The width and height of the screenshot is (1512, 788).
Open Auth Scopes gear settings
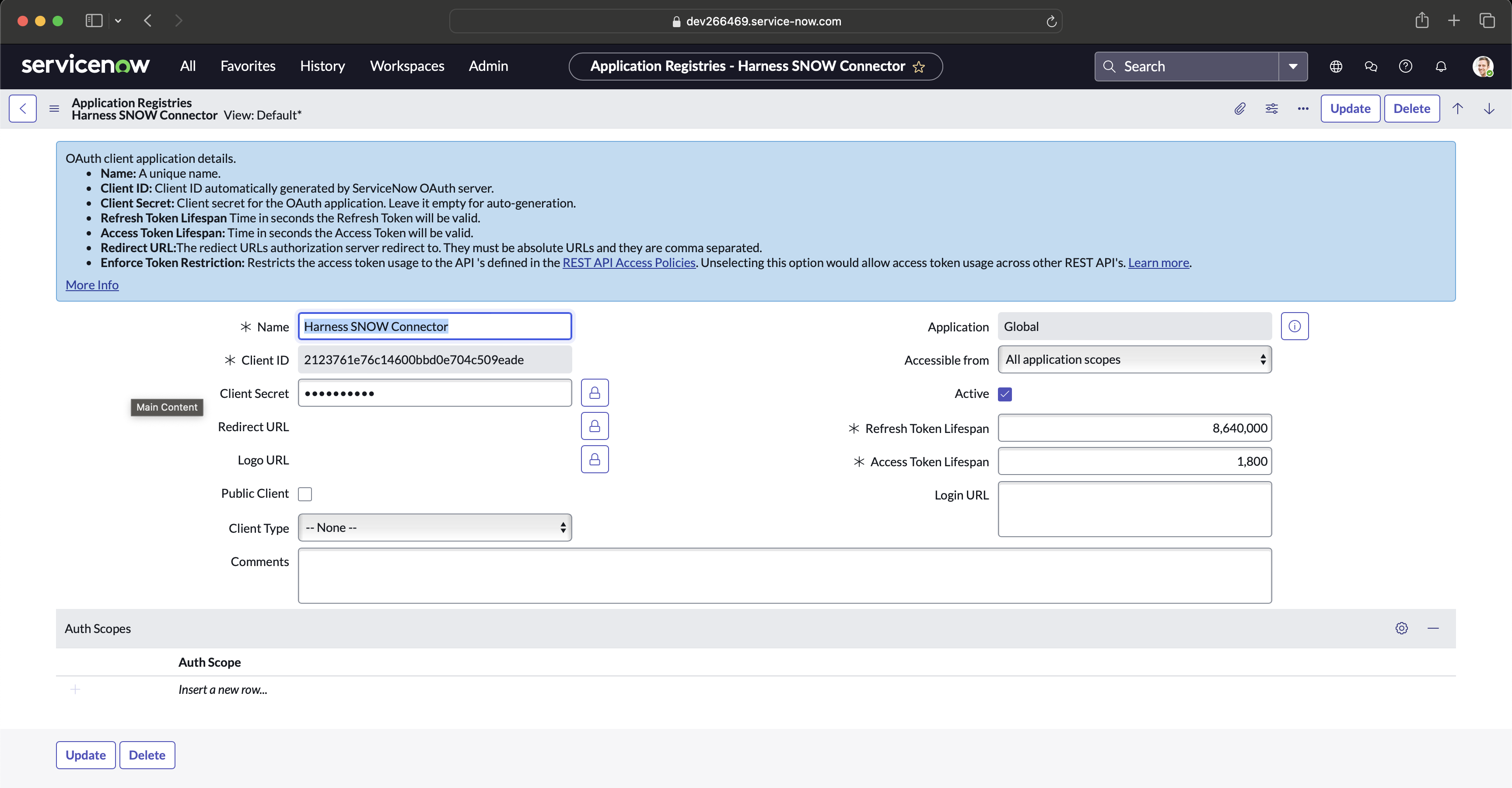pyautogui.click(x=1402, y=628)
